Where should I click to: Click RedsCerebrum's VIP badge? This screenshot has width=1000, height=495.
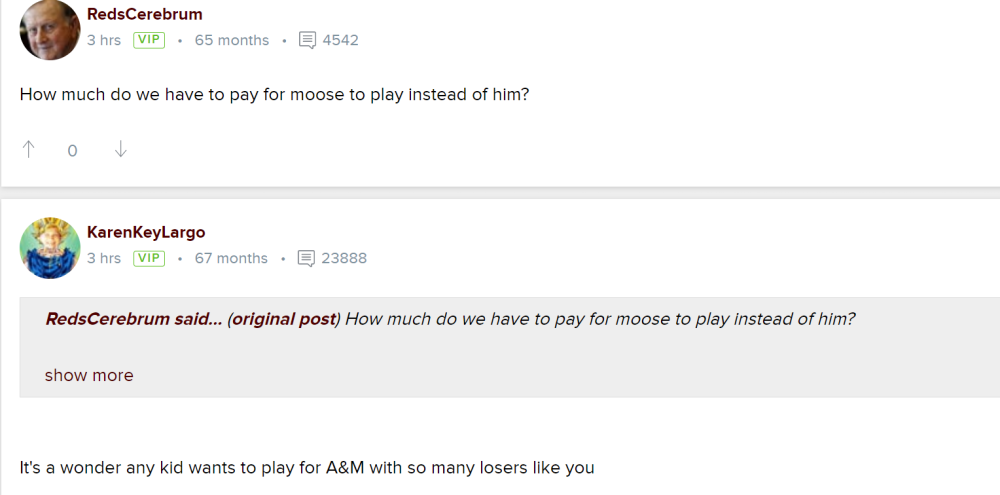pos(149,40)
